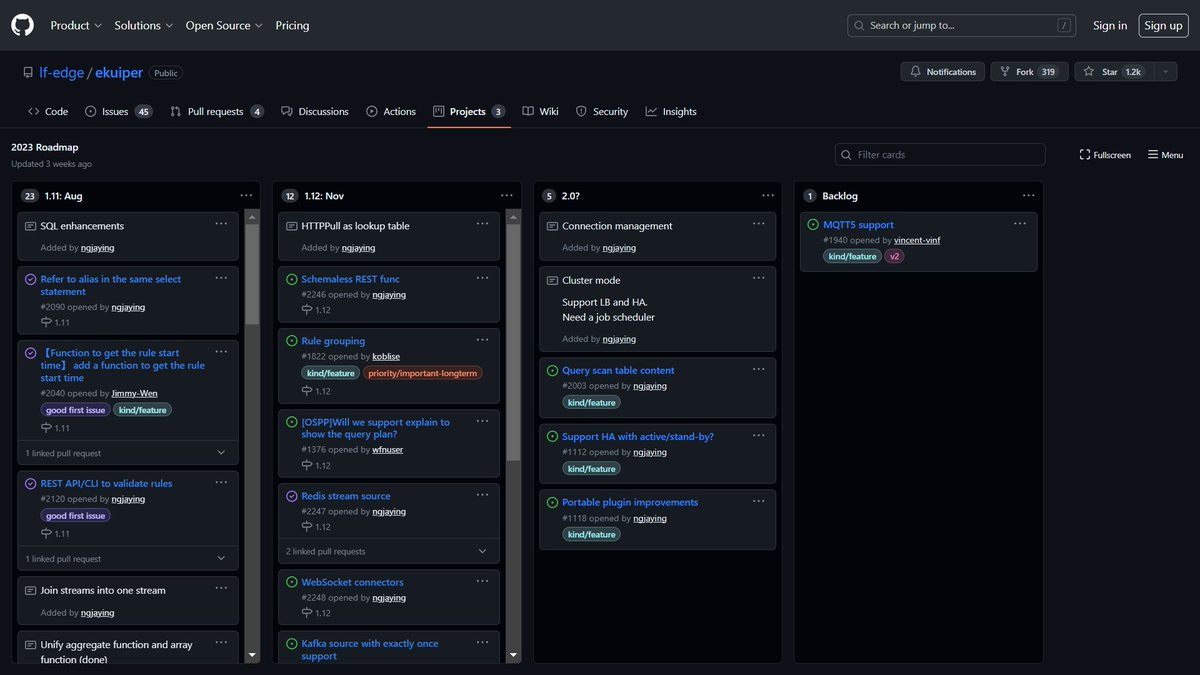
Task: Open options for Rule grouping card
Action: click(x=482, y=339)
